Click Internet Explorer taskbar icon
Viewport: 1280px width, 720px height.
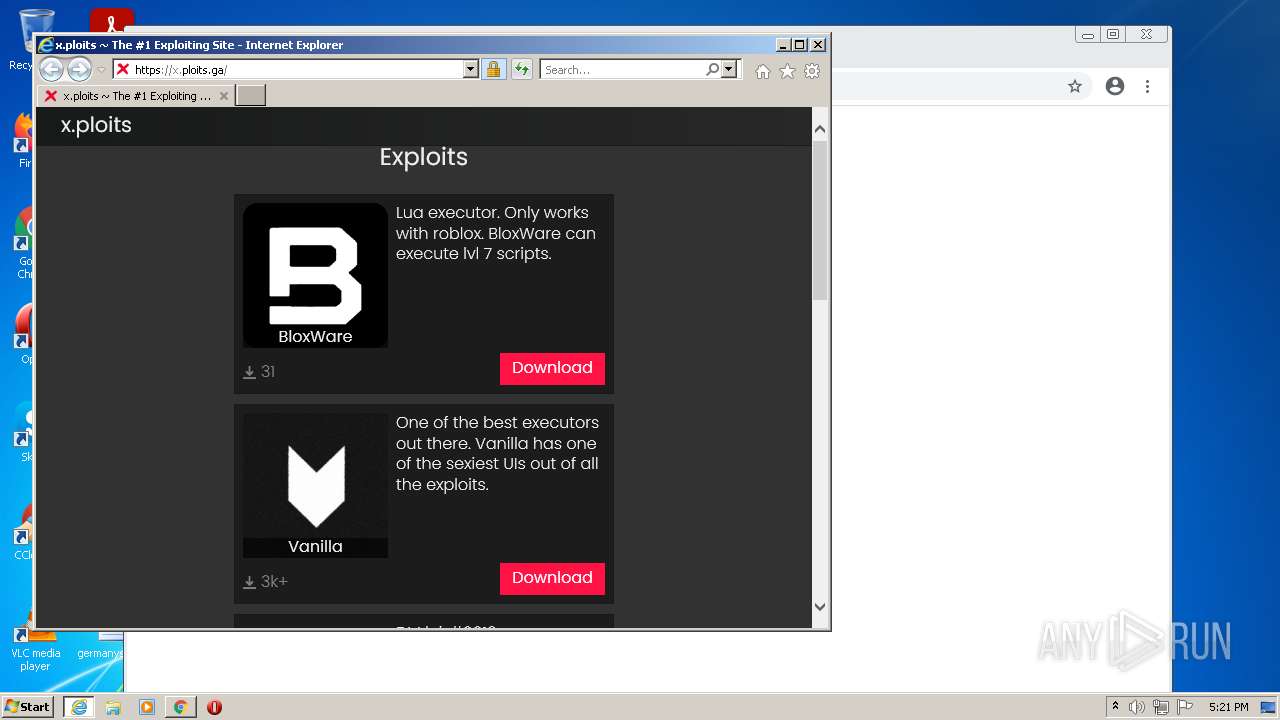click(78, 707)
